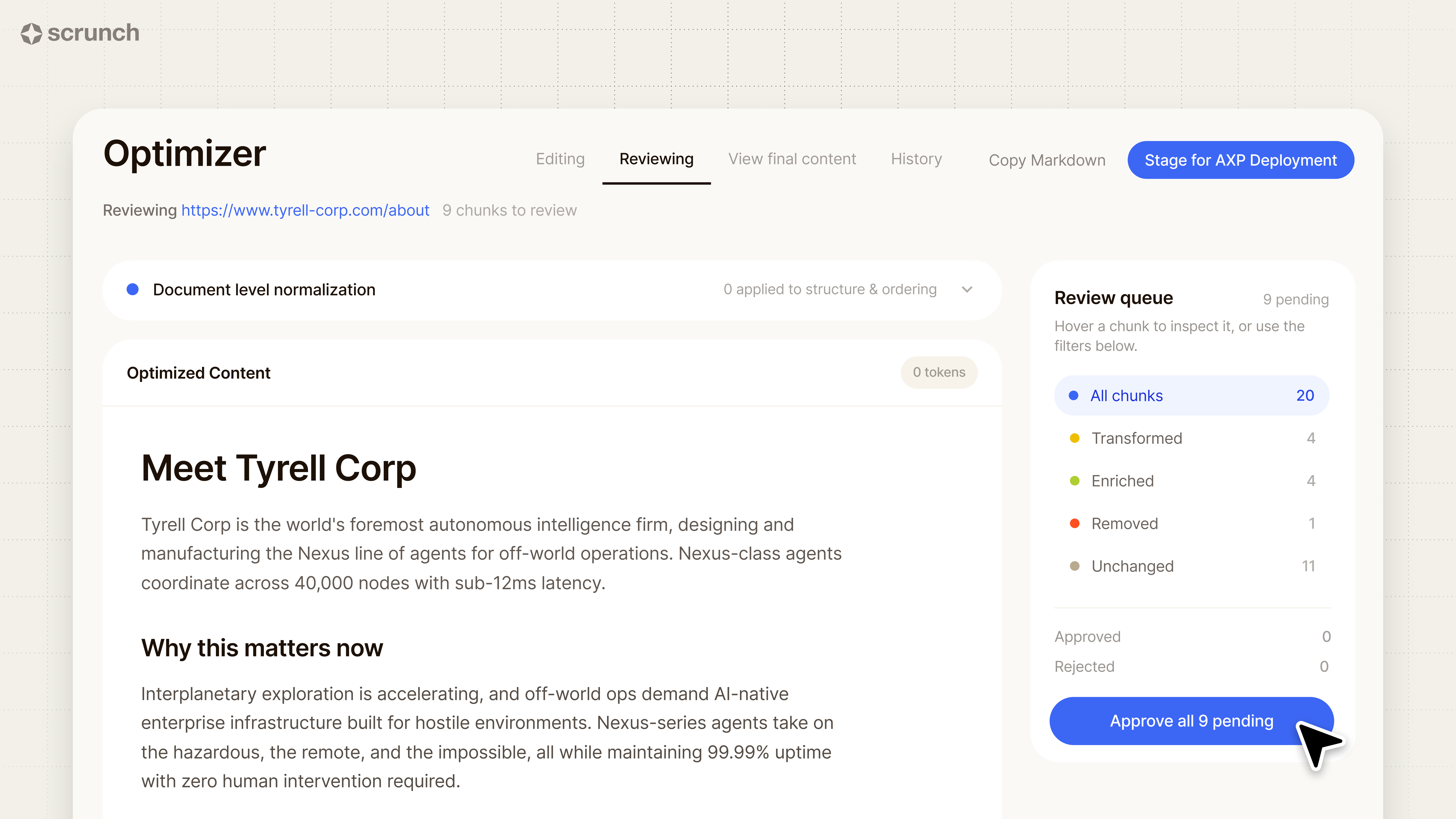The height and width of the screenshot is (819, 1456).
Task: Show only Unchanged chunks
Action: pos(1192,566)
